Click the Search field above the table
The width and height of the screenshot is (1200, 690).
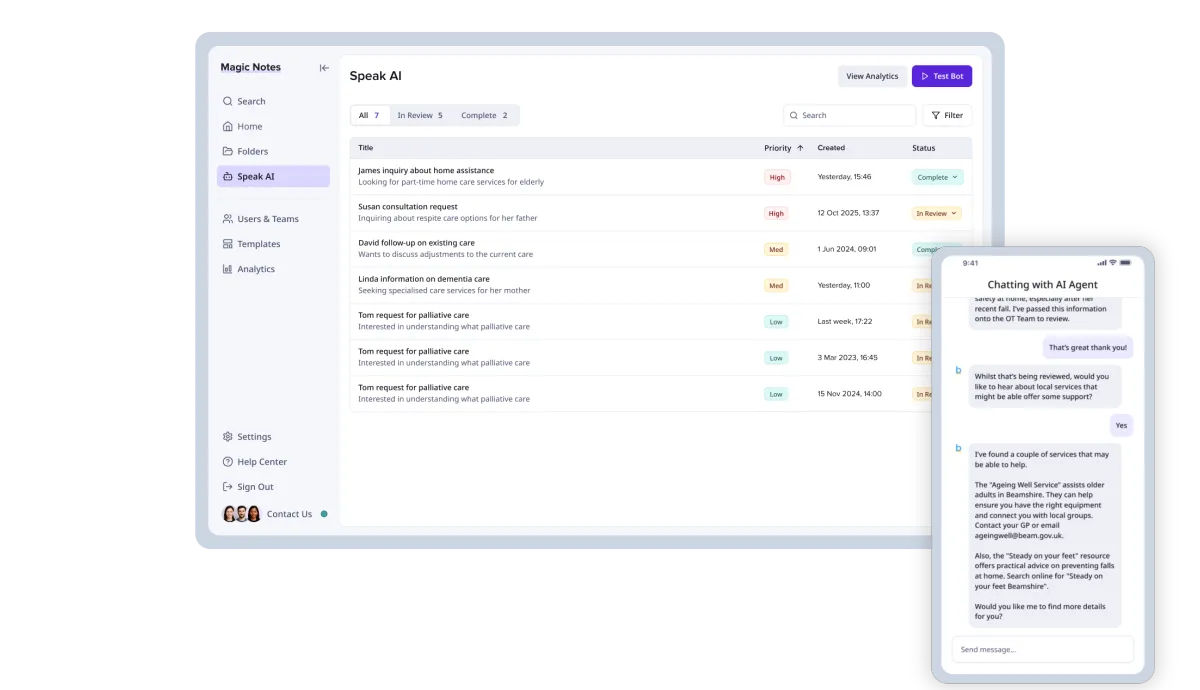point(850,115)
